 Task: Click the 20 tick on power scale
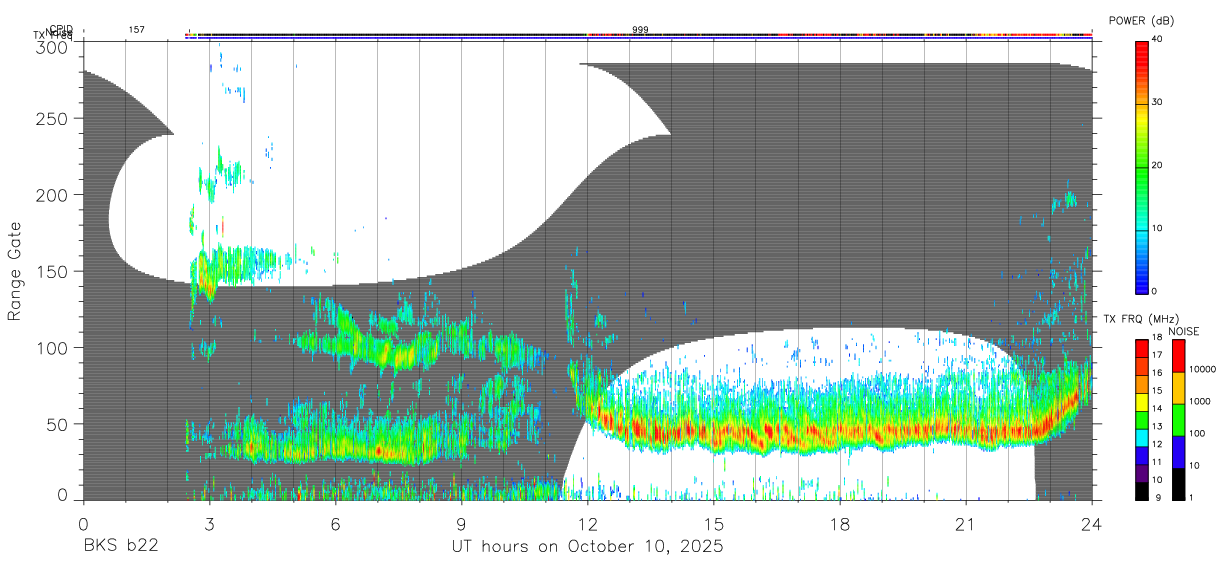click(1156, 165)
